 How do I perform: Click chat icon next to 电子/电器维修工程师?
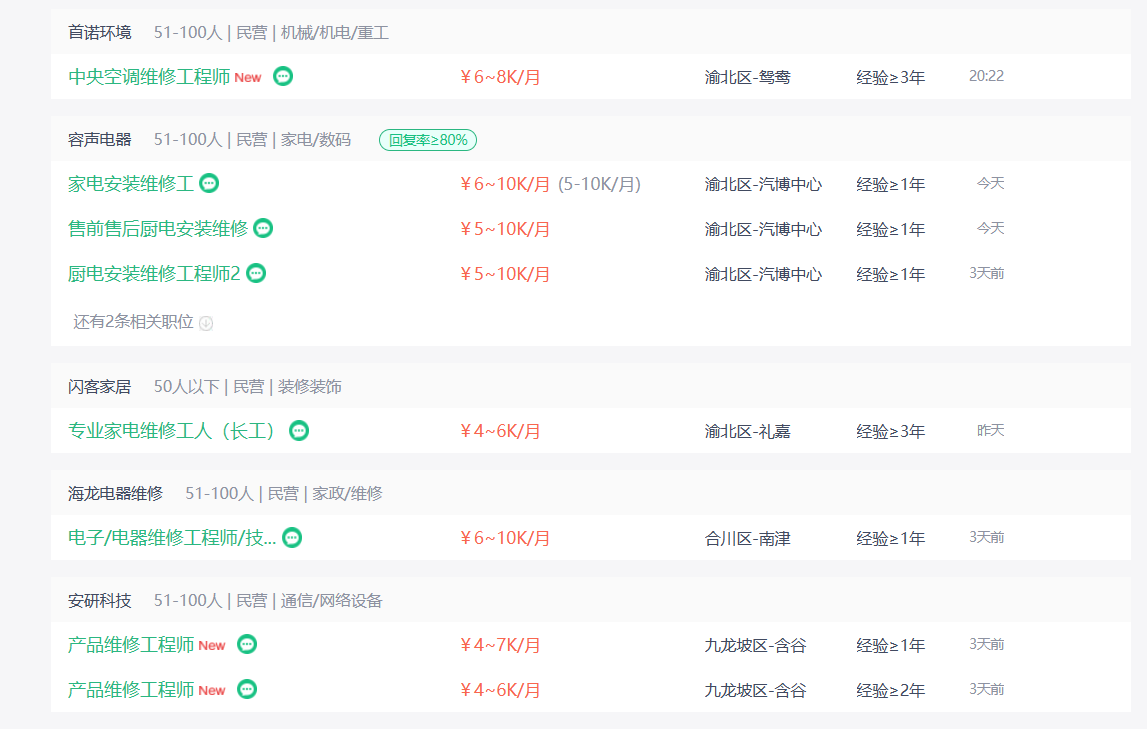point(292,537)
